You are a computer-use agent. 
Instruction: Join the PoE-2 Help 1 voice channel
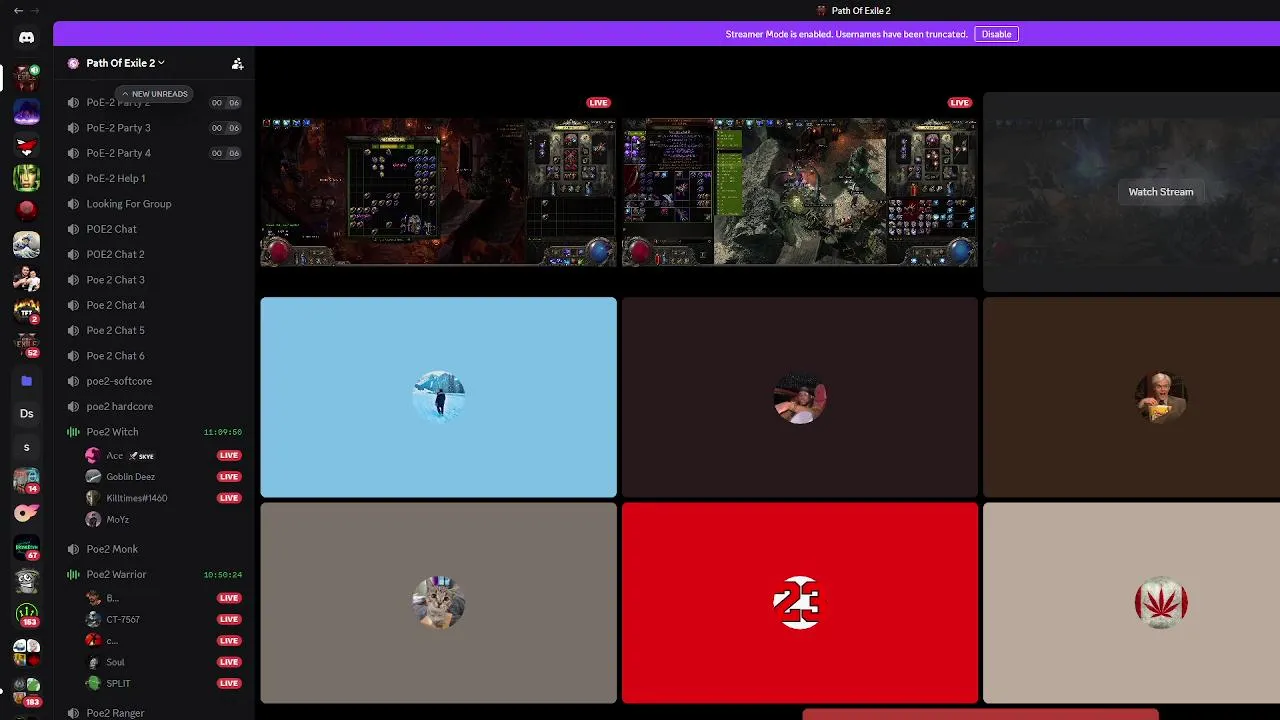(155, 178)
